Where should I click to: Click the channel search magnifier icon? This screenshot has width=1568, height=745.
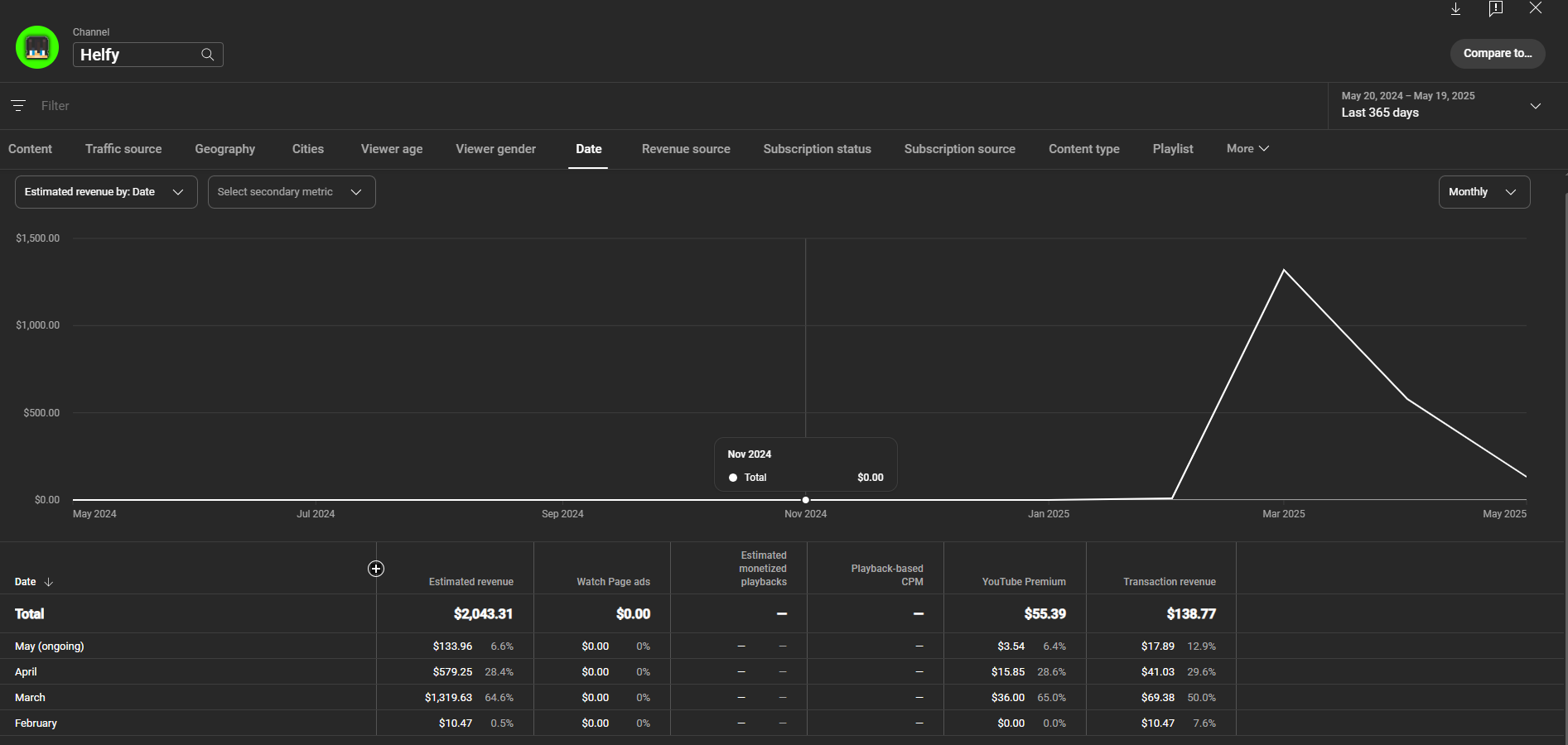208,55
